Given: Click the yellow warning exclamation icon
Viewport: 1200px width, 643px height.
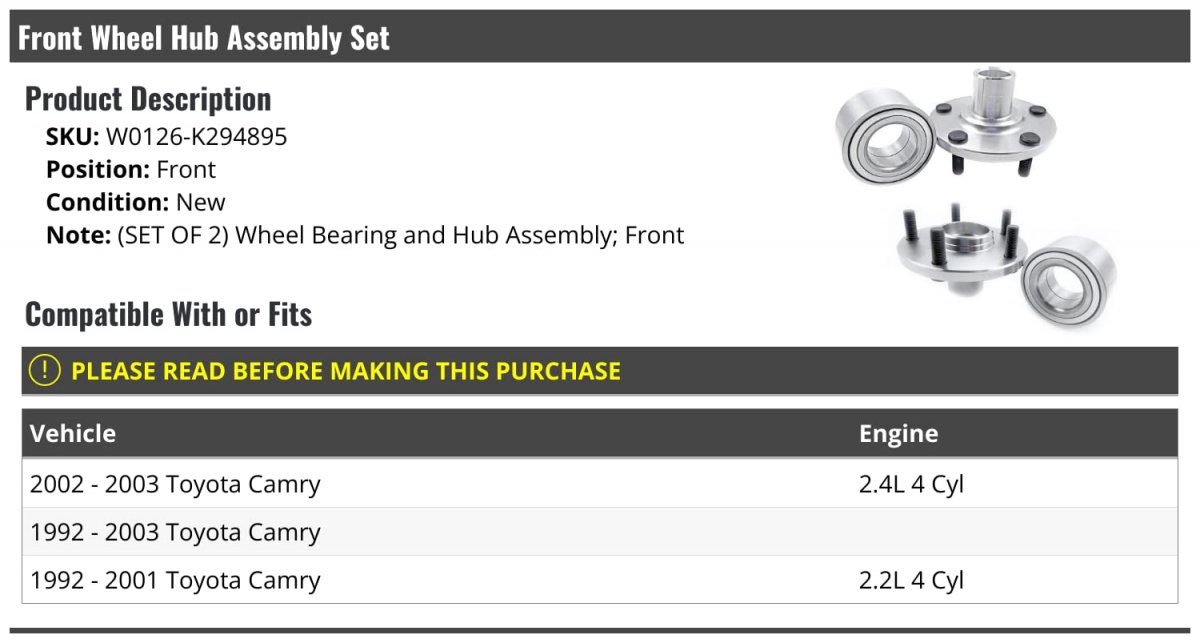Looking at the screenshot, I should [x=45, y=371].
